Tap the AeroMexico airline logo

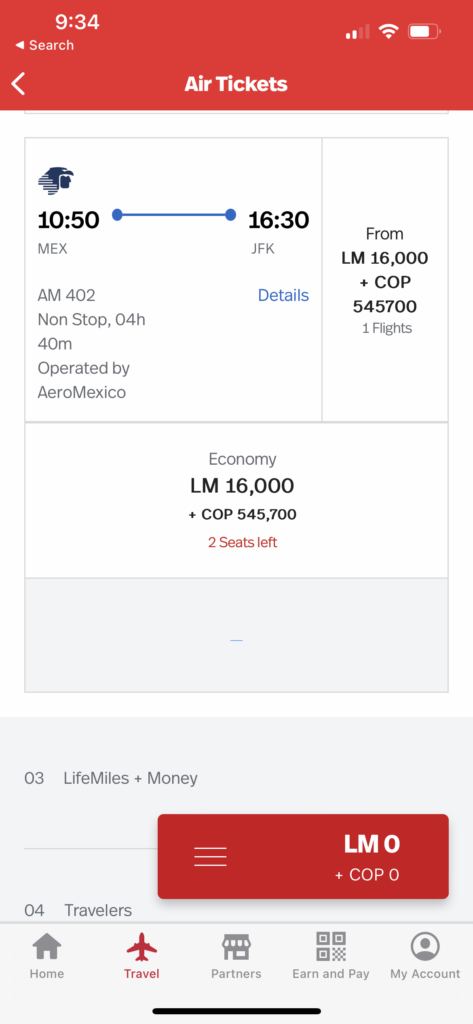tap(56, 181)
